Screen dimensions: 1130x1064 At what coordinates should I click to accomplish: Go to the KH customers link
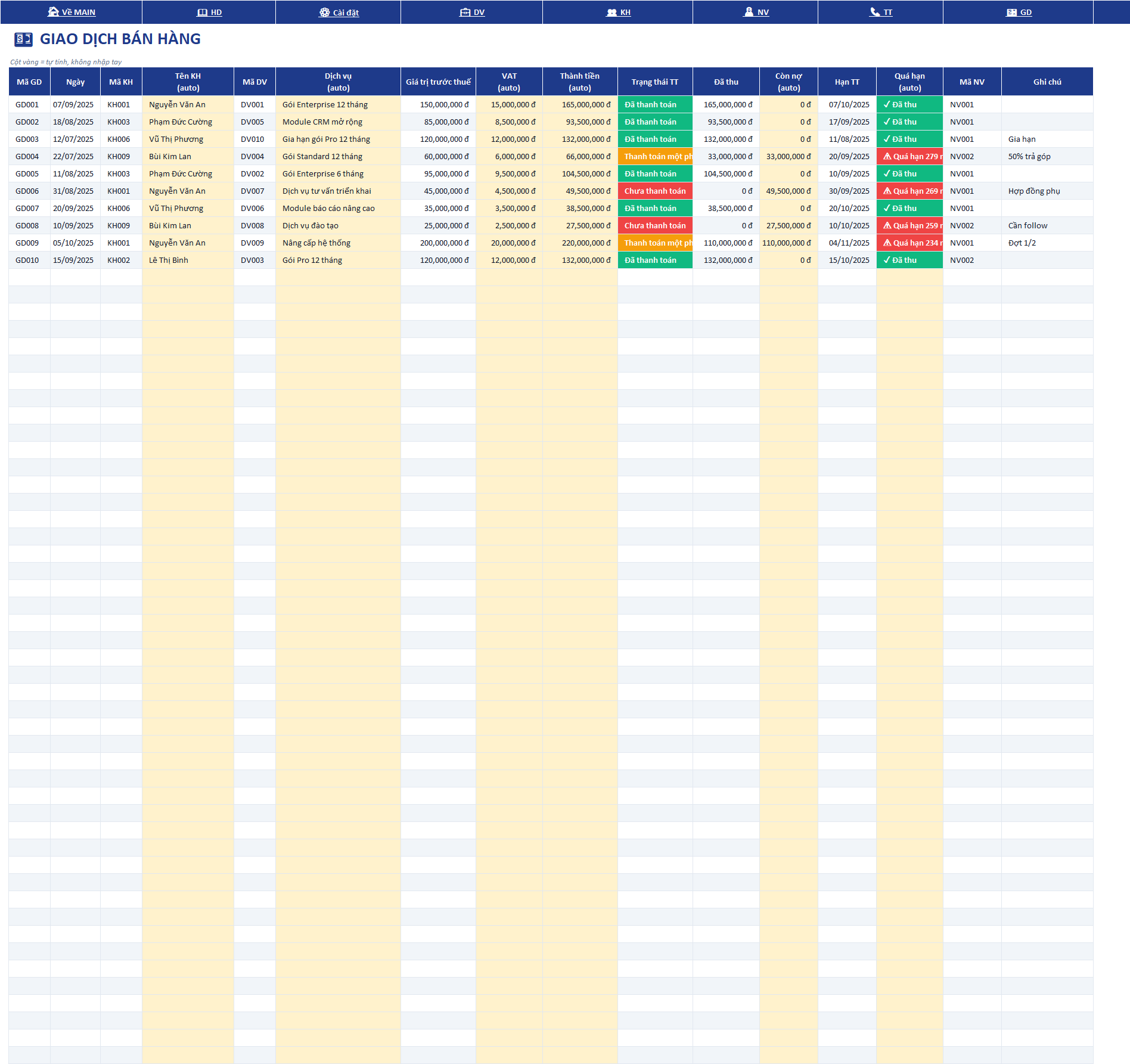[x=618, y=12]
